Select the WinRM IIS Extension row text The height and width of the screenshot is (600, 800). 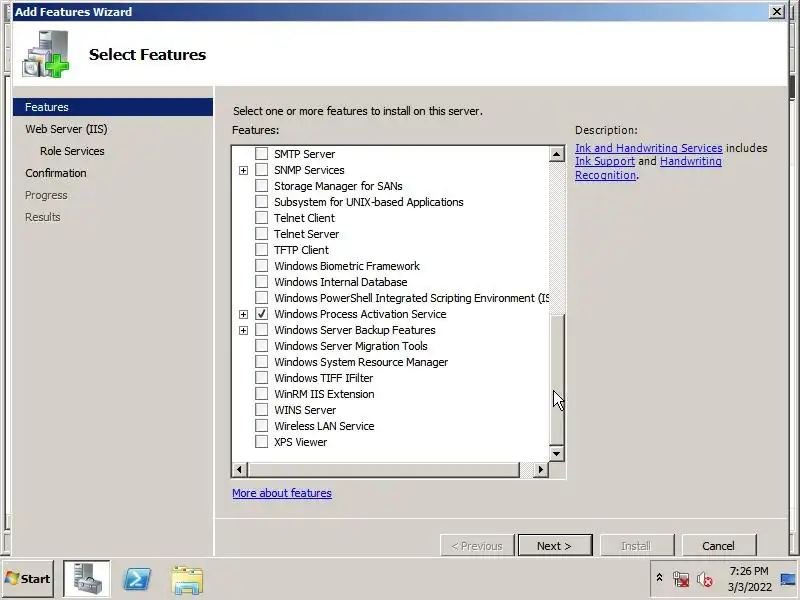[x=324, y=394]
